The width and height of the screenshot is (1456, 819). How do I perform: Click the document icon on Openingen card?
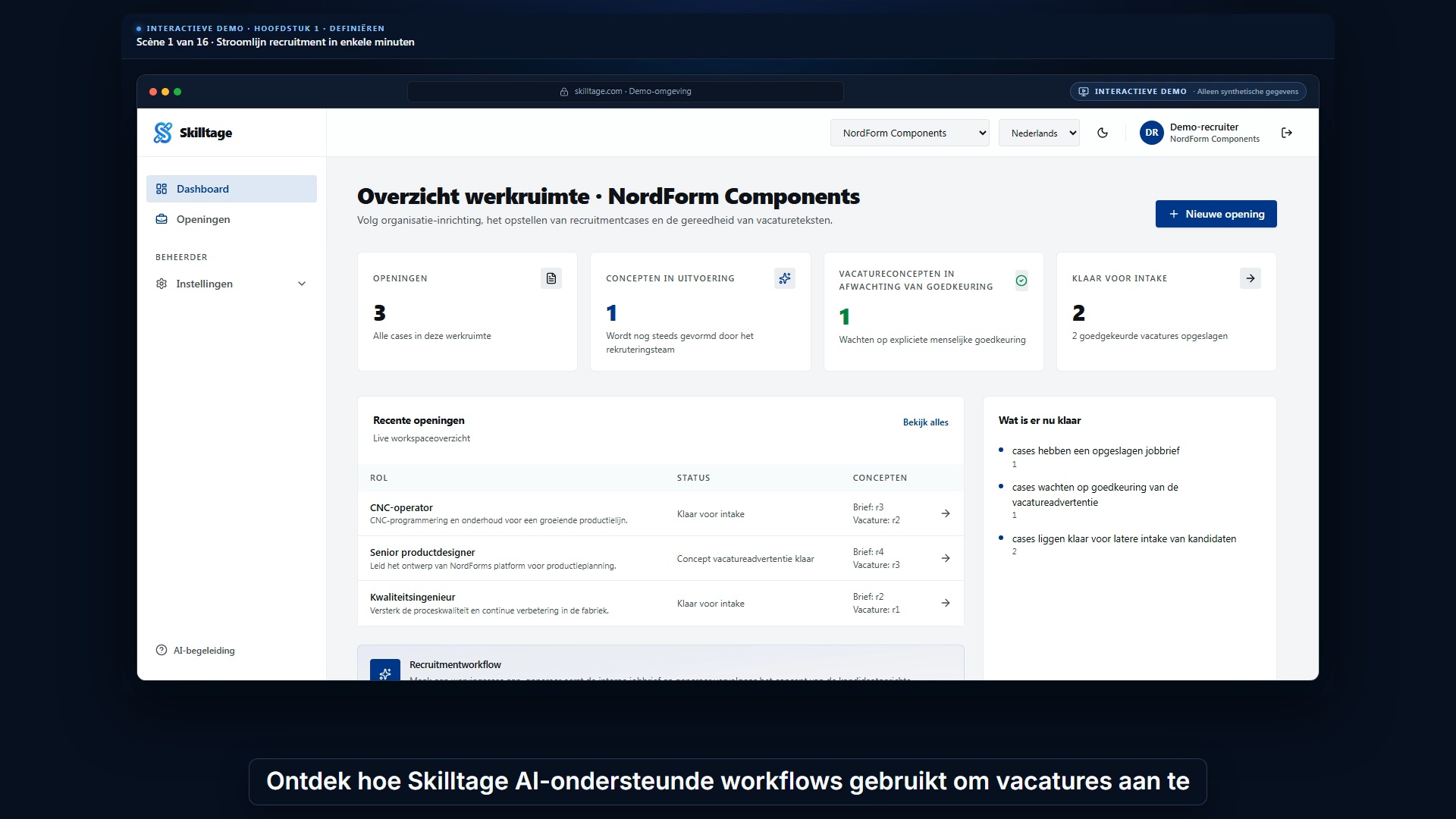[x=551, y=278]
